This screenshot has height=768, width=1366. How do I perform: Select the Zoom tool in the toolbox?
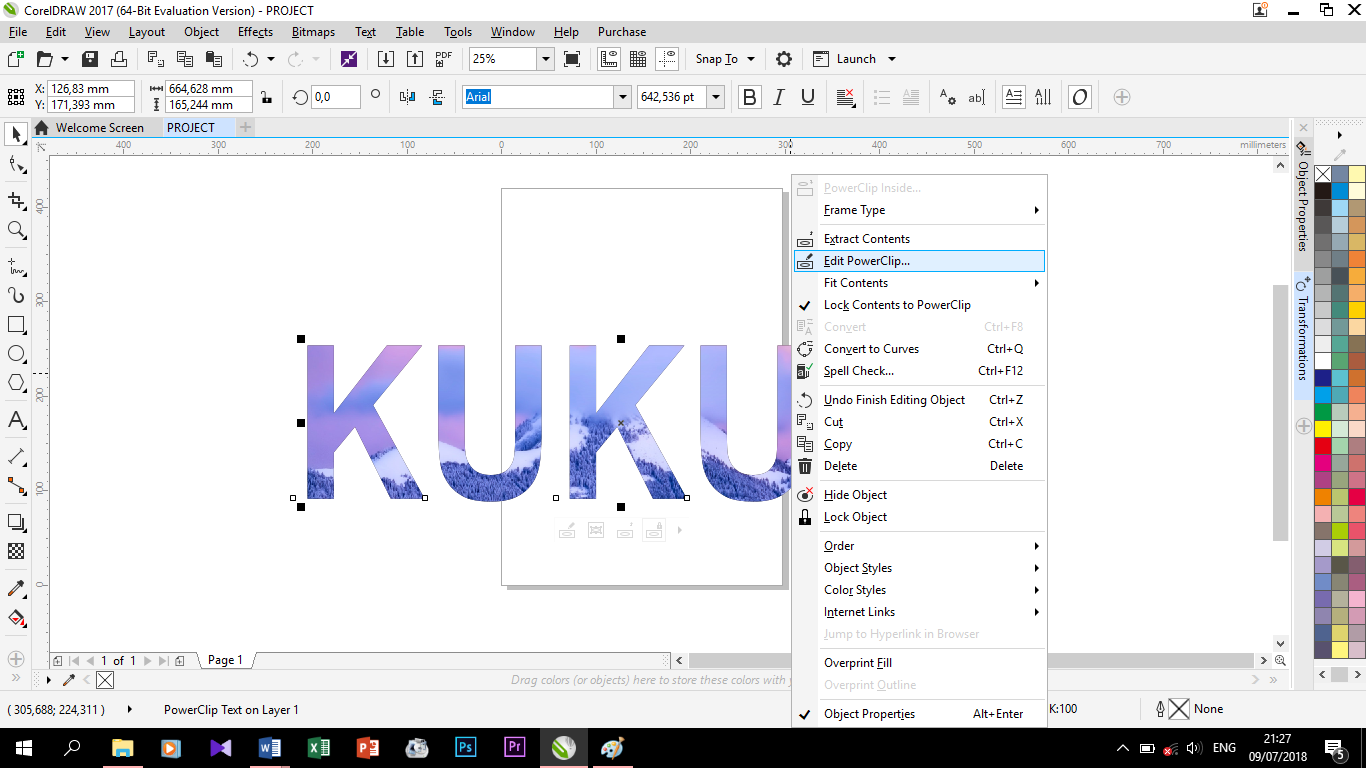click(x=15, y=231)
